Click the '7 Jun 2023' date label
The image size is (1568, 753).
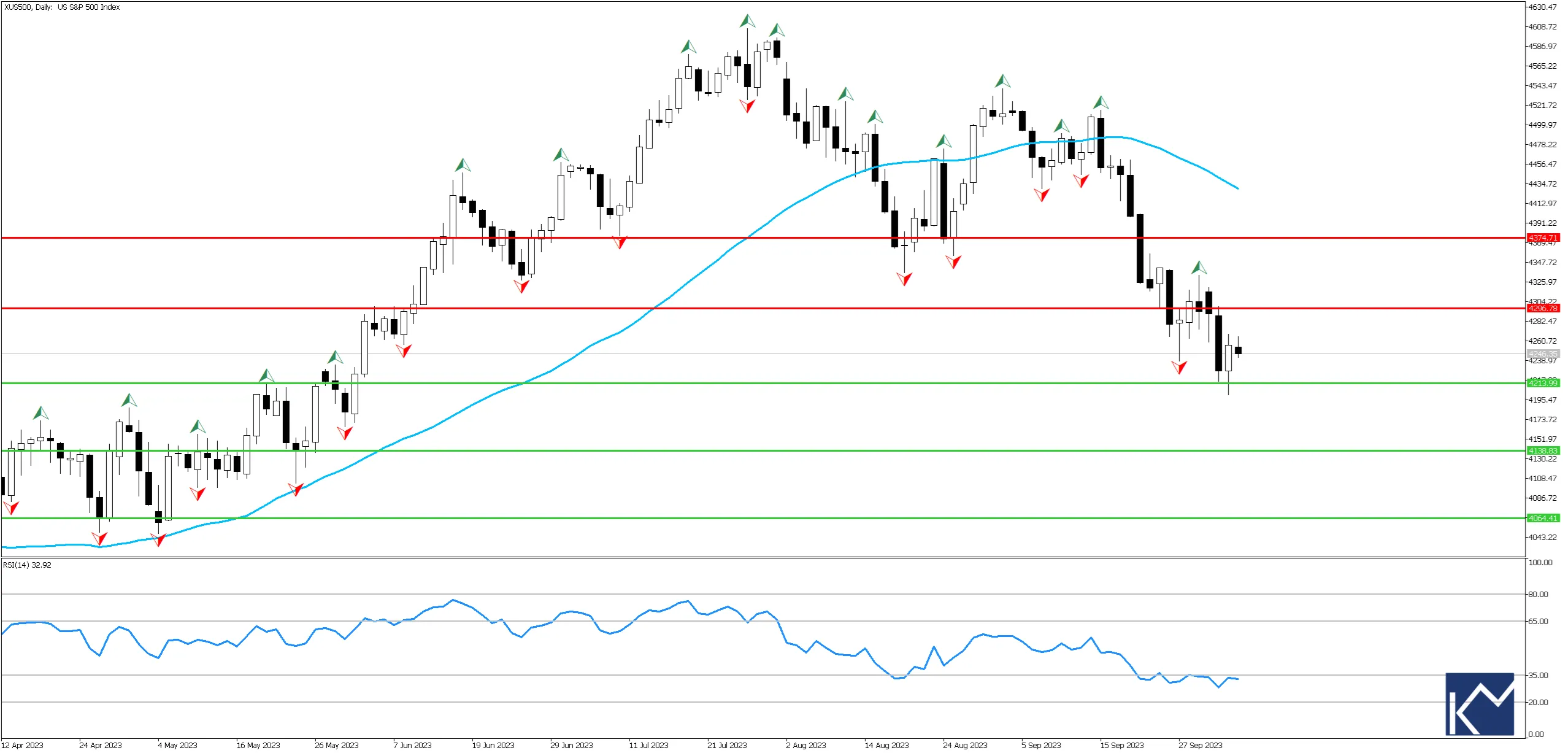click(413, 746)
